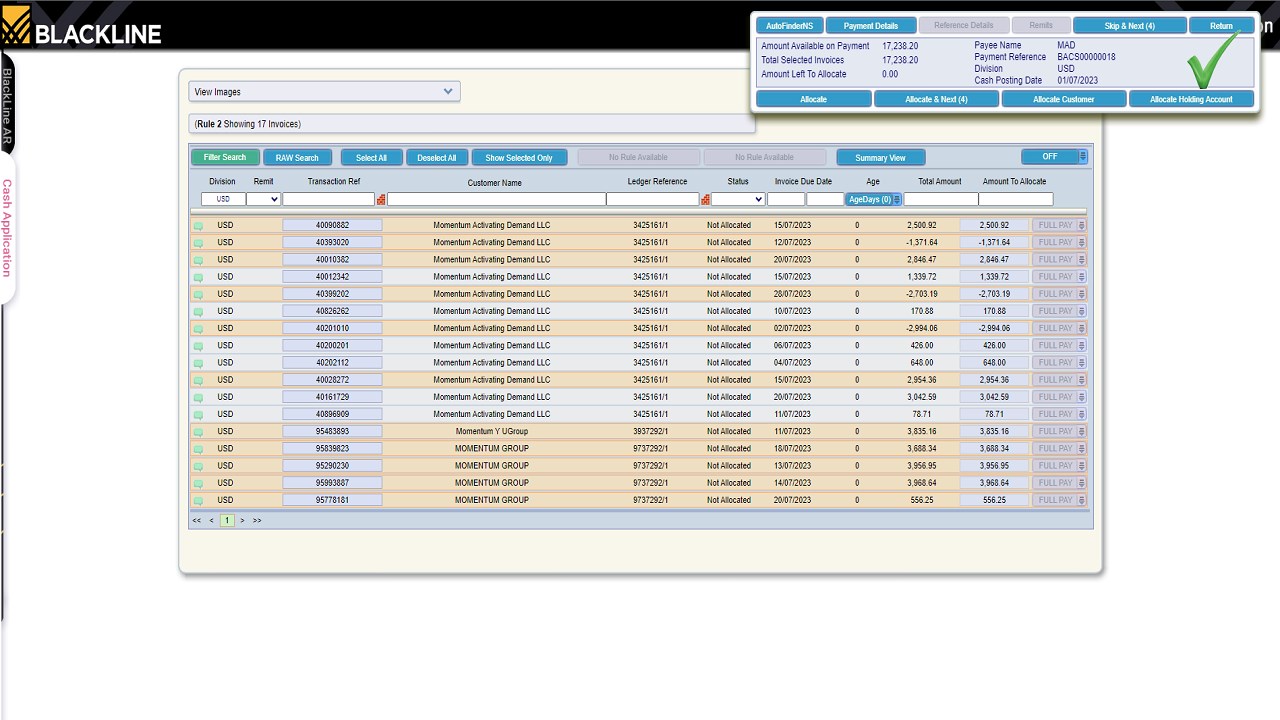Go to the previous page of invoices
This screenshot has height=720, width=1280.
[211, 521]
